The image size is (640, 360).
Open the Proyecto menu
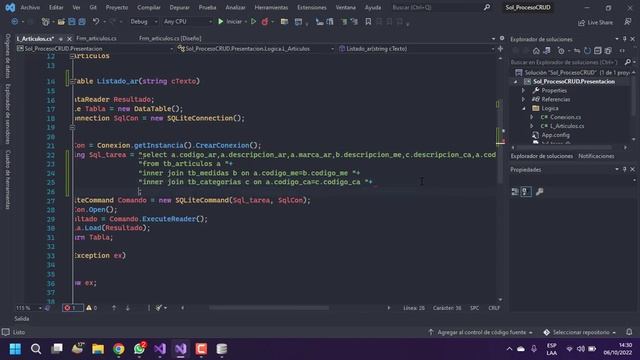coord(117,7)
